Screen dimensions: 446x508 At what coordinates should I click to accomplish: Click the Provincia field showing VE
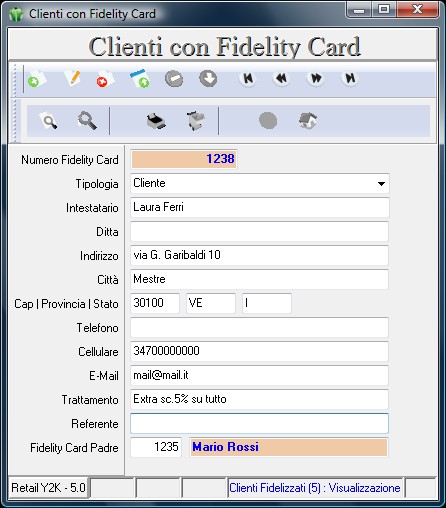[211, 303]
